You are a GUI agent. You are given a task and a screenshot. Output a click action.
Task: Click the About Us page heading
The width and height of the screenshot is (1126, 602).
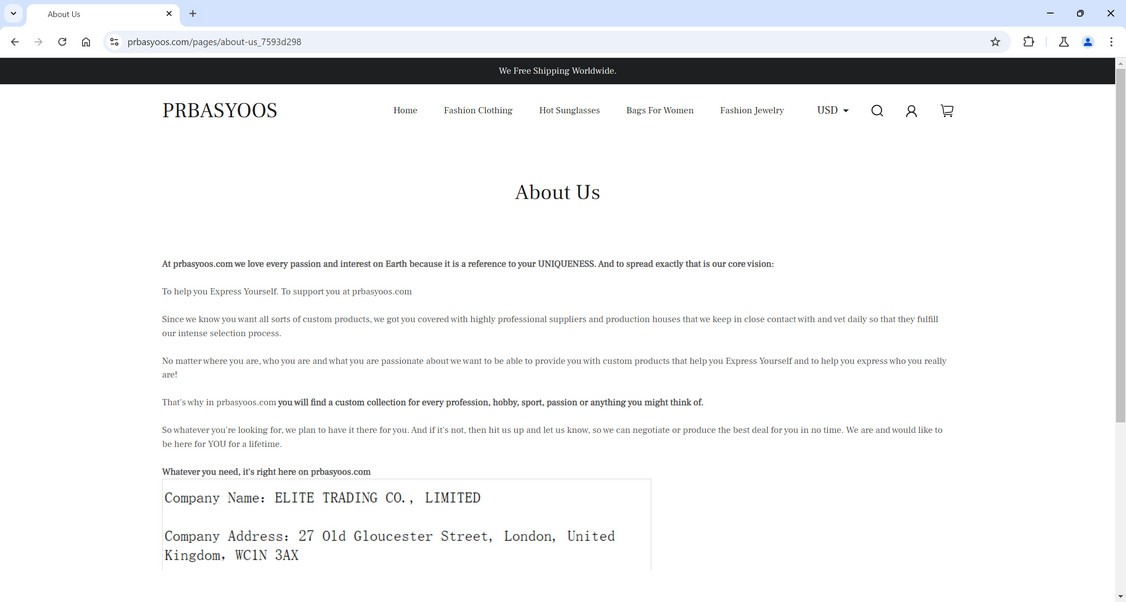(557, 193)
